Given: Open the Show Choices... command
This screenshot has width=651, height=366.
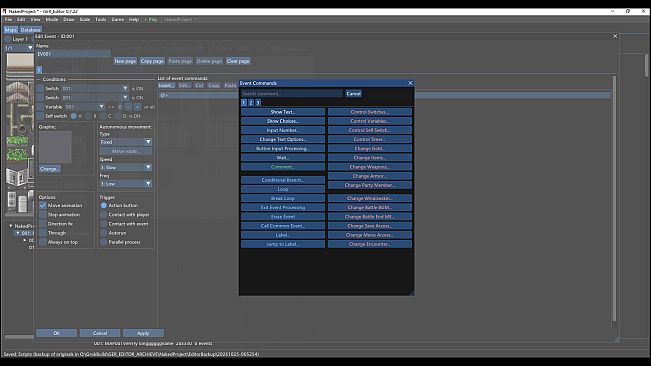Looking at the screenshot, I should pos(283,121).
